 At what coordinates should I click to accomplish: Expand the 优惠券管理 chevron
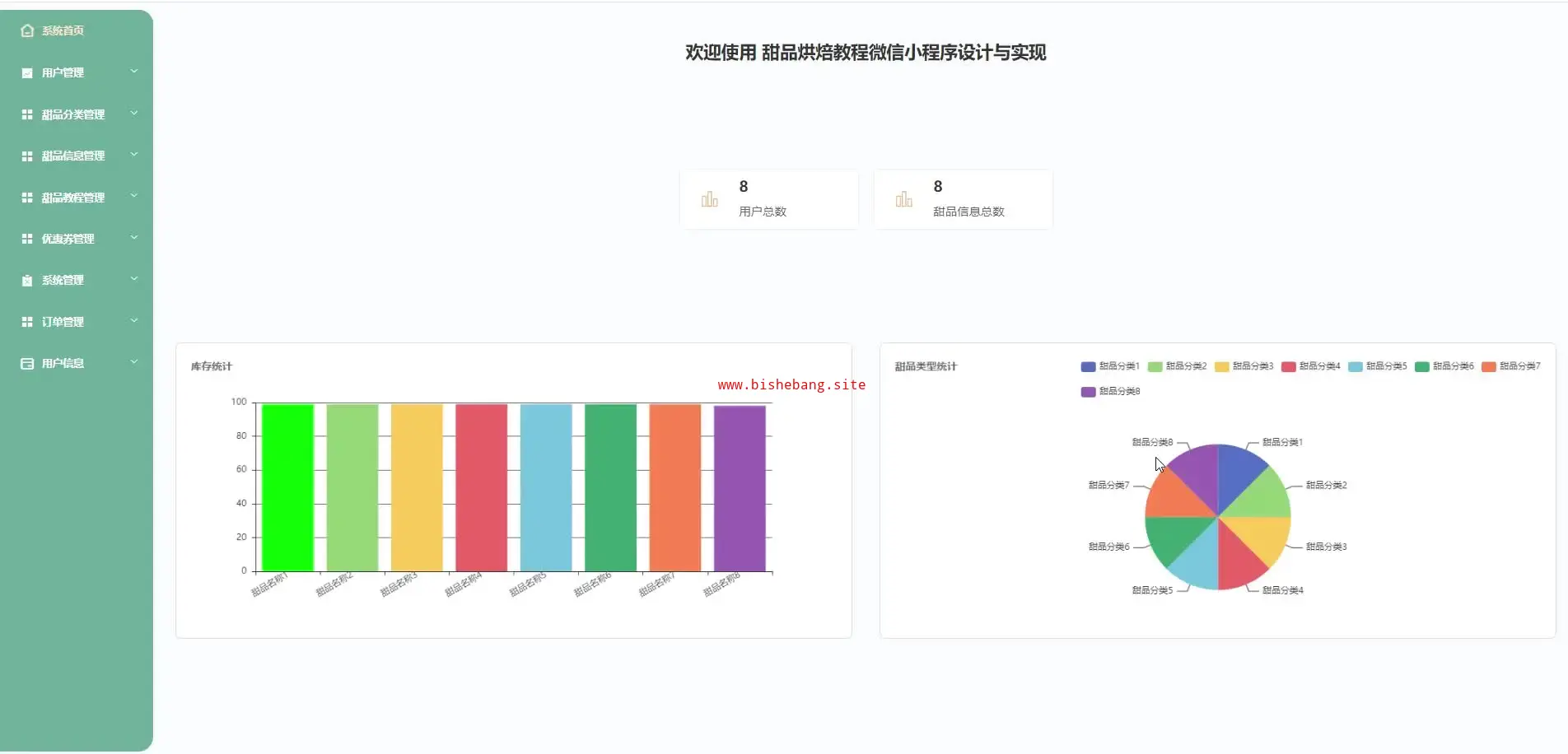coord(134,238)
